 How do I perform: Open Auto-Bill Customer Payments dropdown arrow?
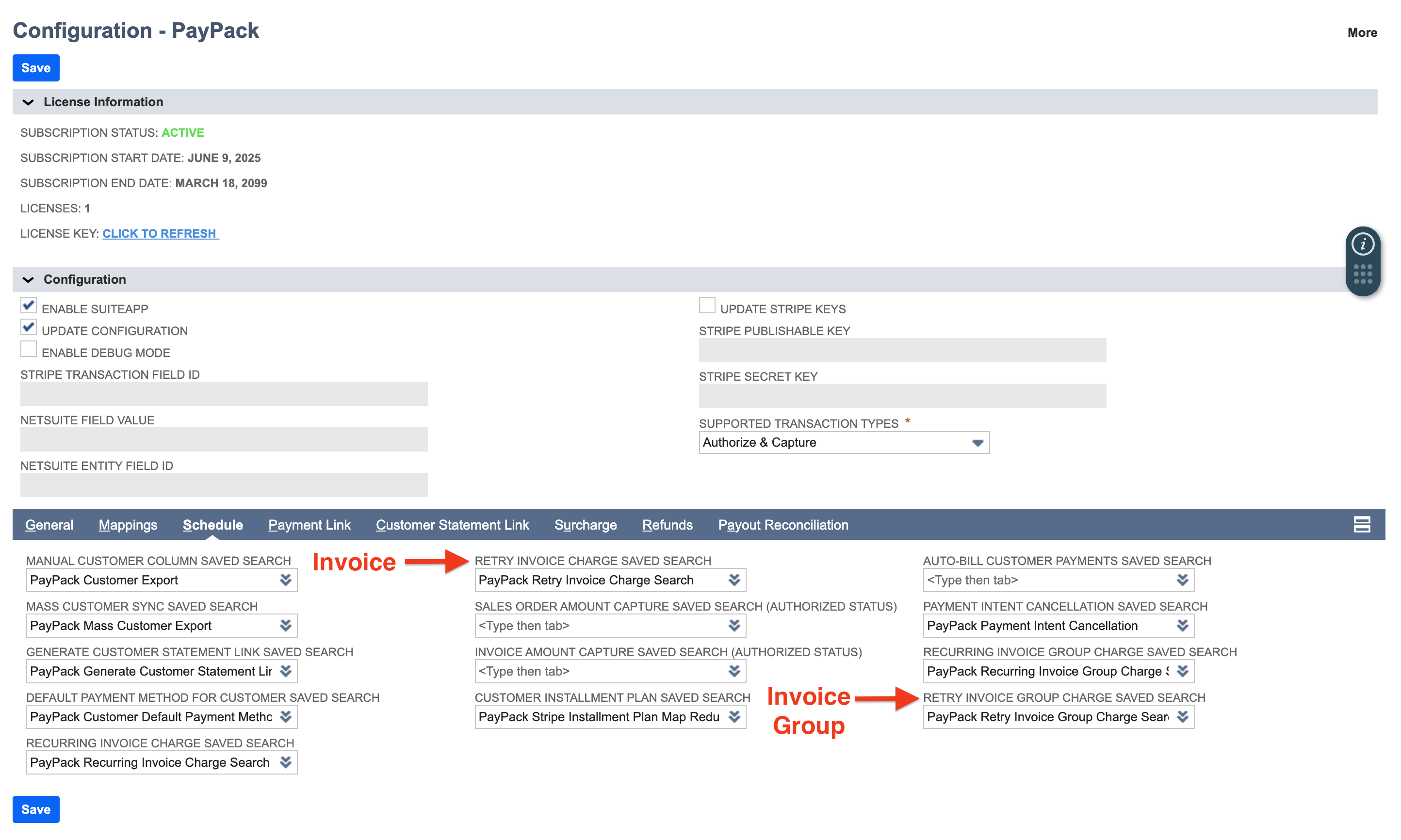[1183, 580]
